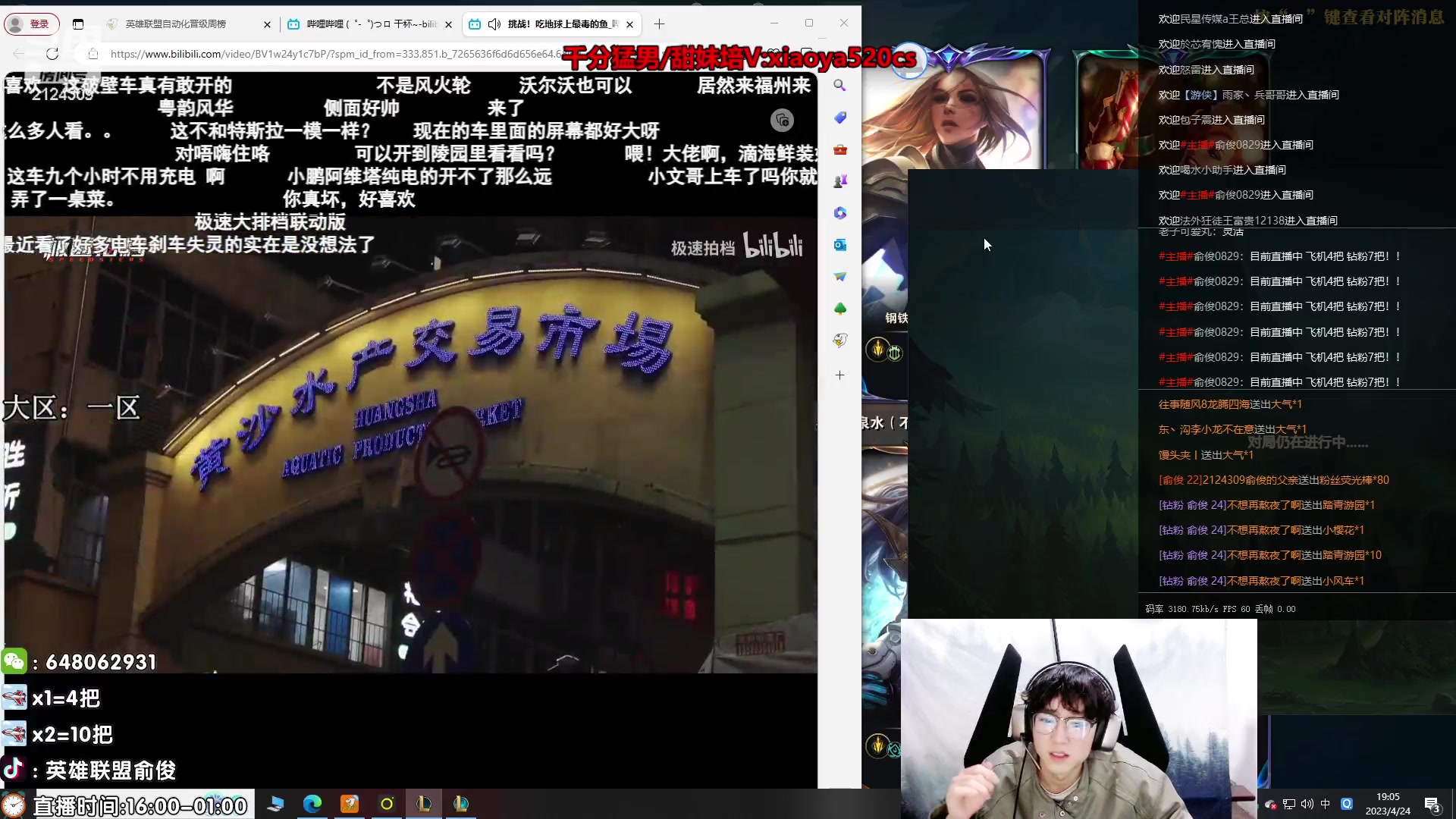
Task: Open the Outlook icon in the Edge sidebar
Action: pyautogui.click(x=839, y=245)
